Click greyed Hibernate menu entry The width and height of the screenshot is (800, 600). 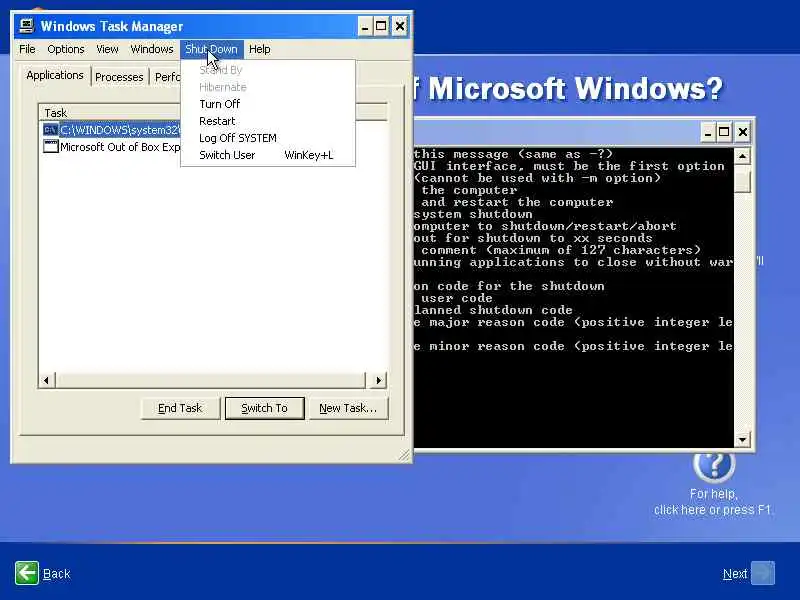[x=267, y=87]
